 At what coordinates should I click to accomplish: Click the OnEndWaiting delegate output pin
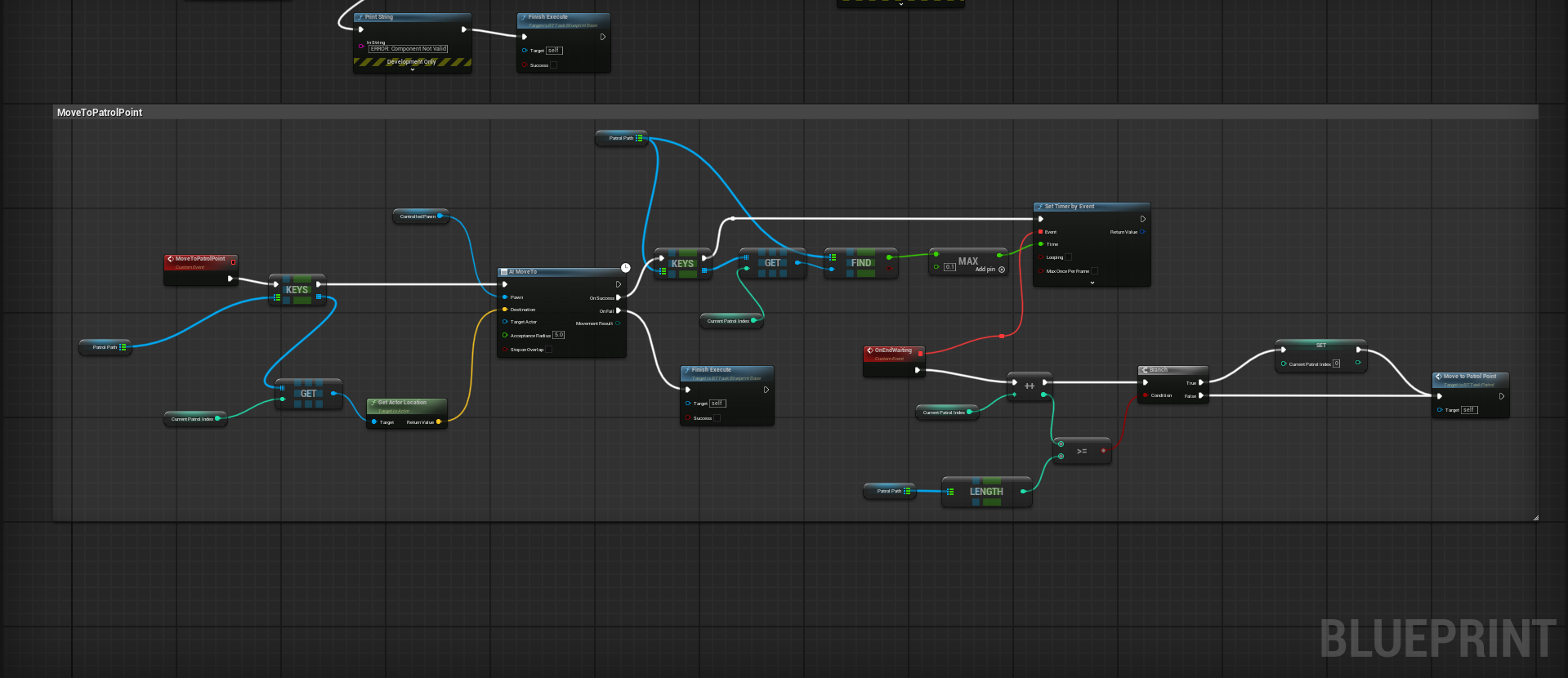(920, 354)
